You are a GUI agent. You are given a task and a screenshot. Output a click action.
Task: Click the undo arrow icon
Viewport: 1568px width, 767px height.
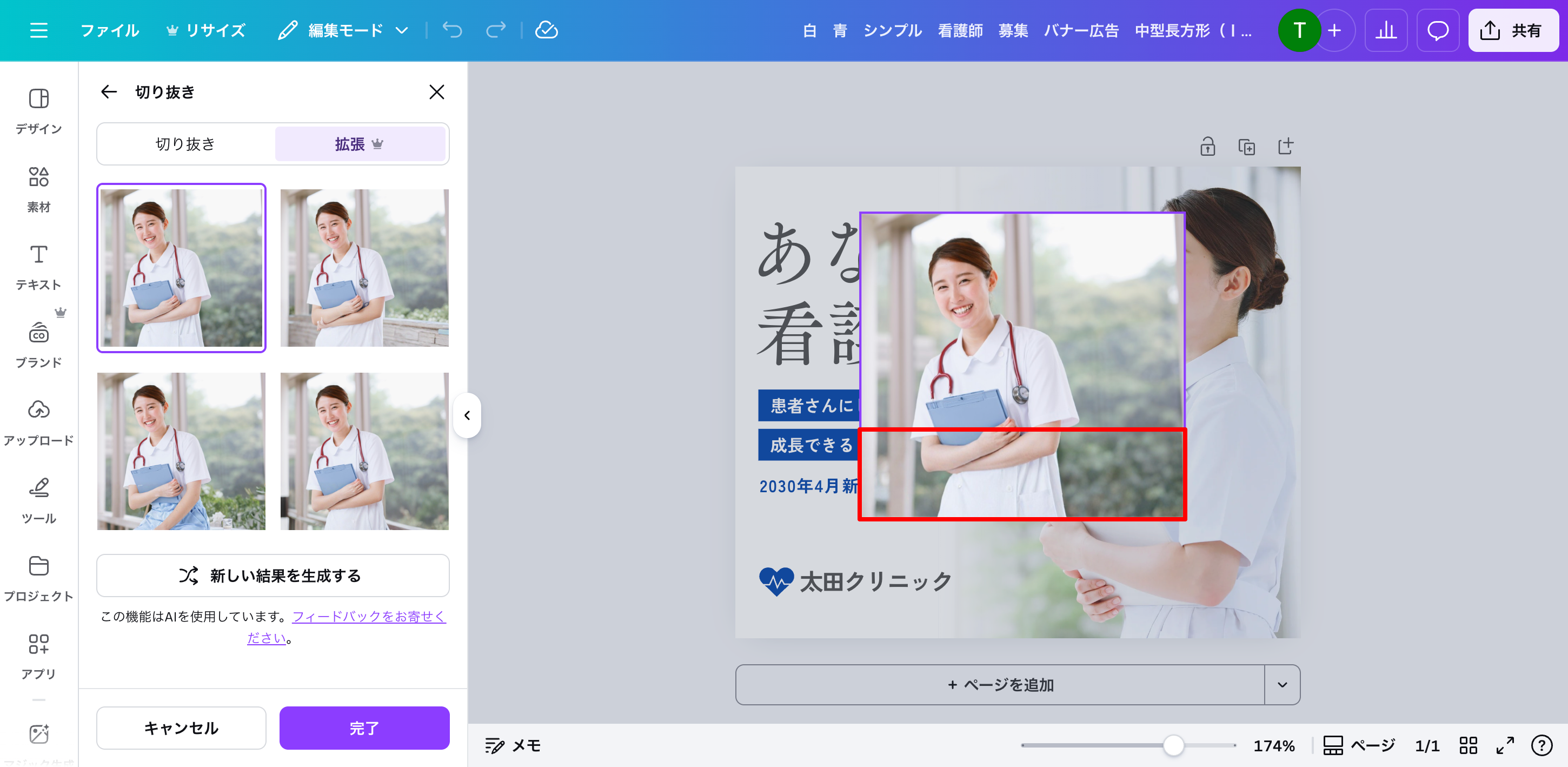pos(452,30)
